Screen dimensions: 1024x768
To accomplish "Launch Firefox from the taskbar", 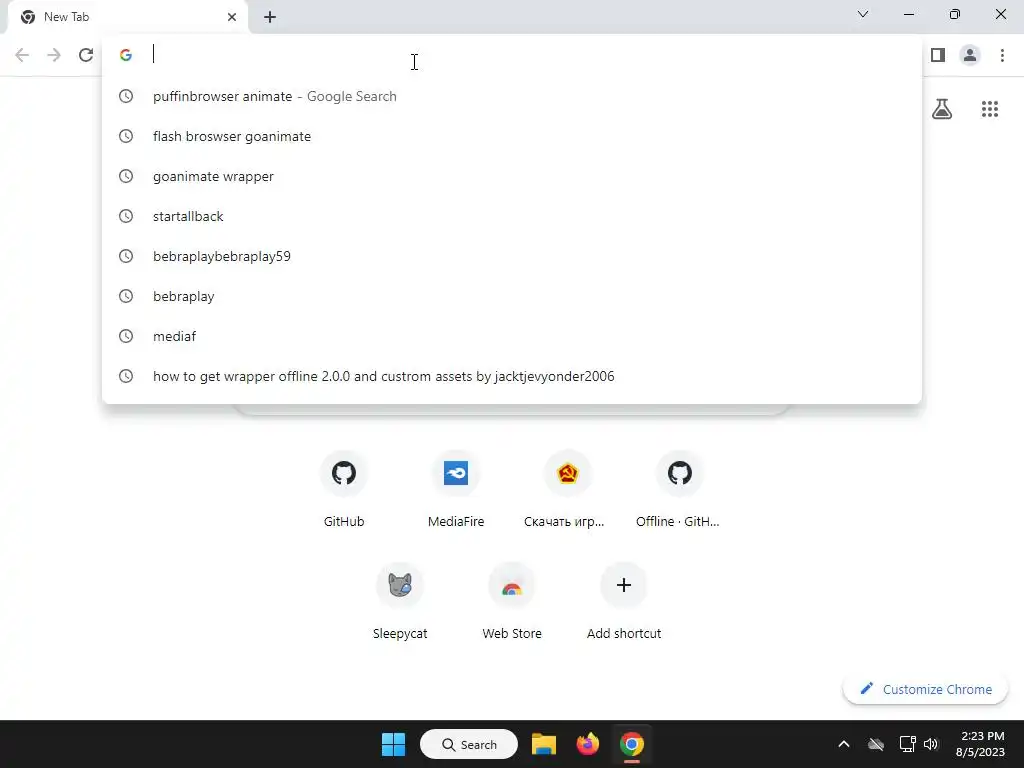I will point(588,744).
